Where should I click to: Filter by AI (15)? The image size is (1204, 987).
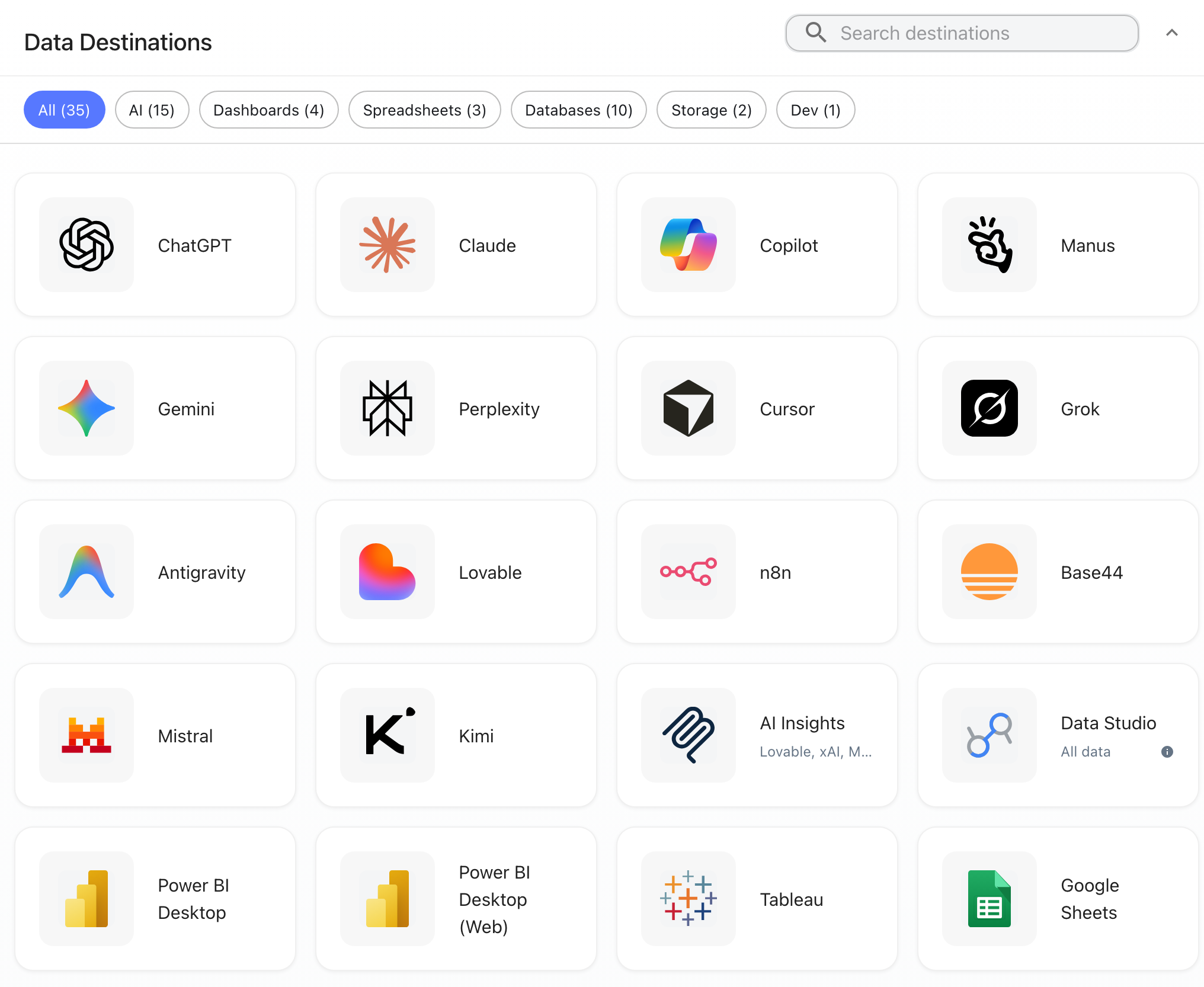click(x=152, y=110)
